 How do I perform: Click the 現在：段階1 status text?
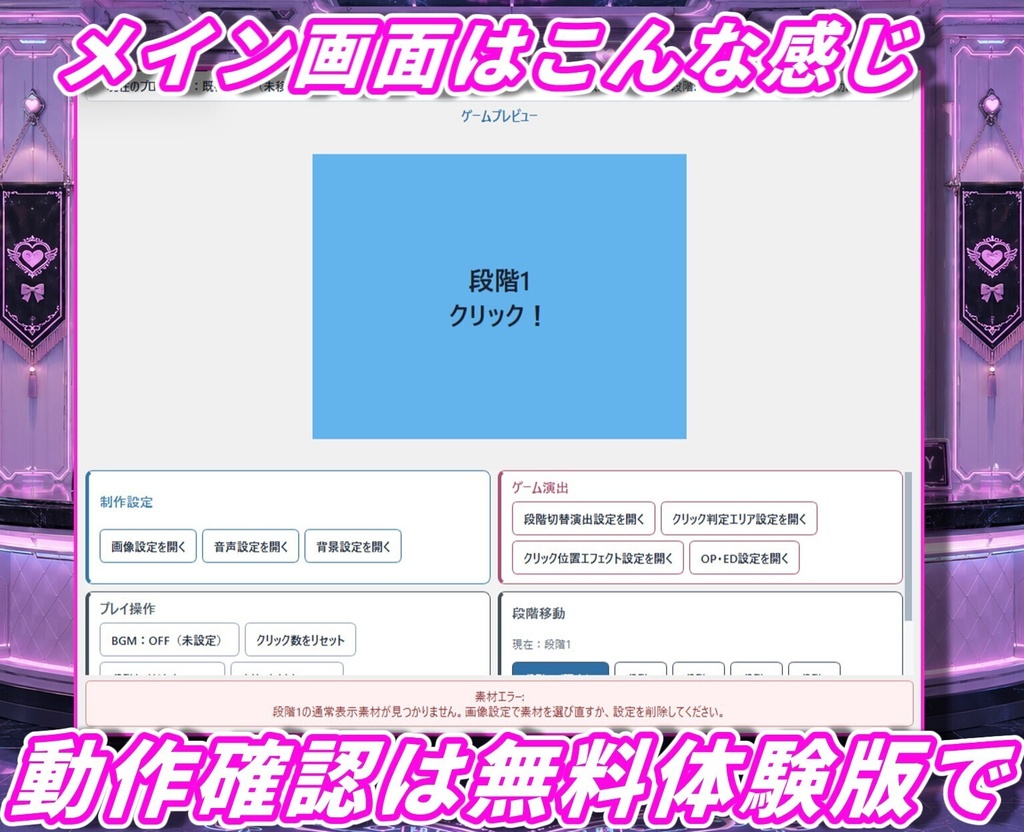[542, 644]
